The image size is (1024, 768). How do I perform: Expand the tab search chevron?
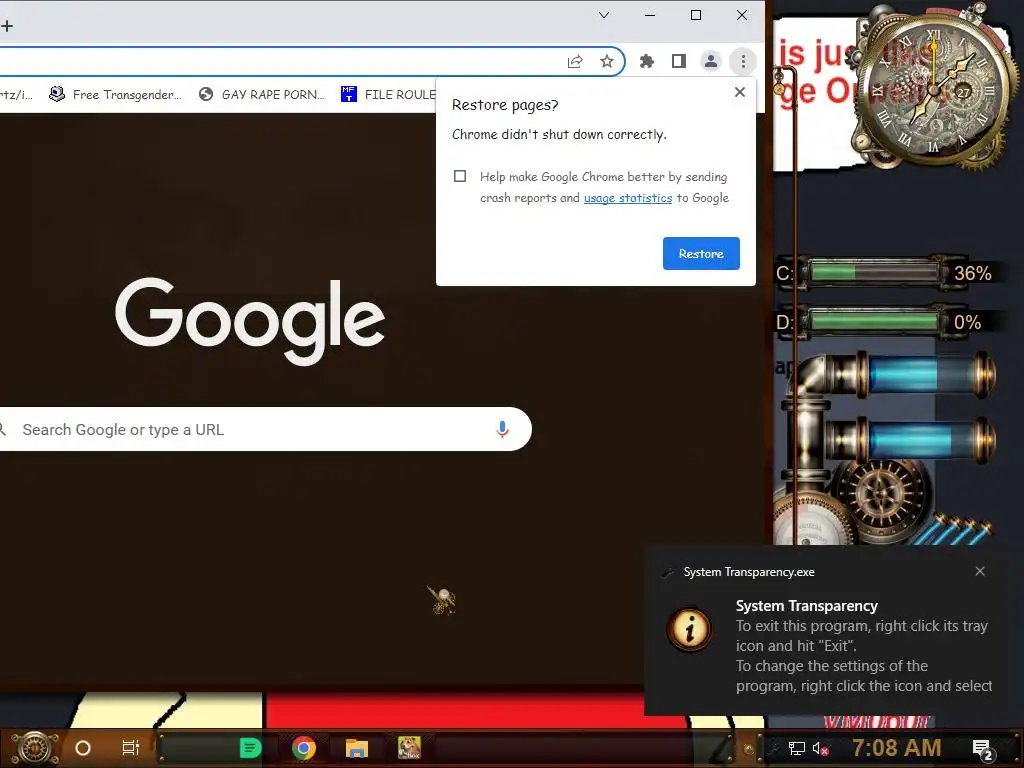tap(604, 15)
